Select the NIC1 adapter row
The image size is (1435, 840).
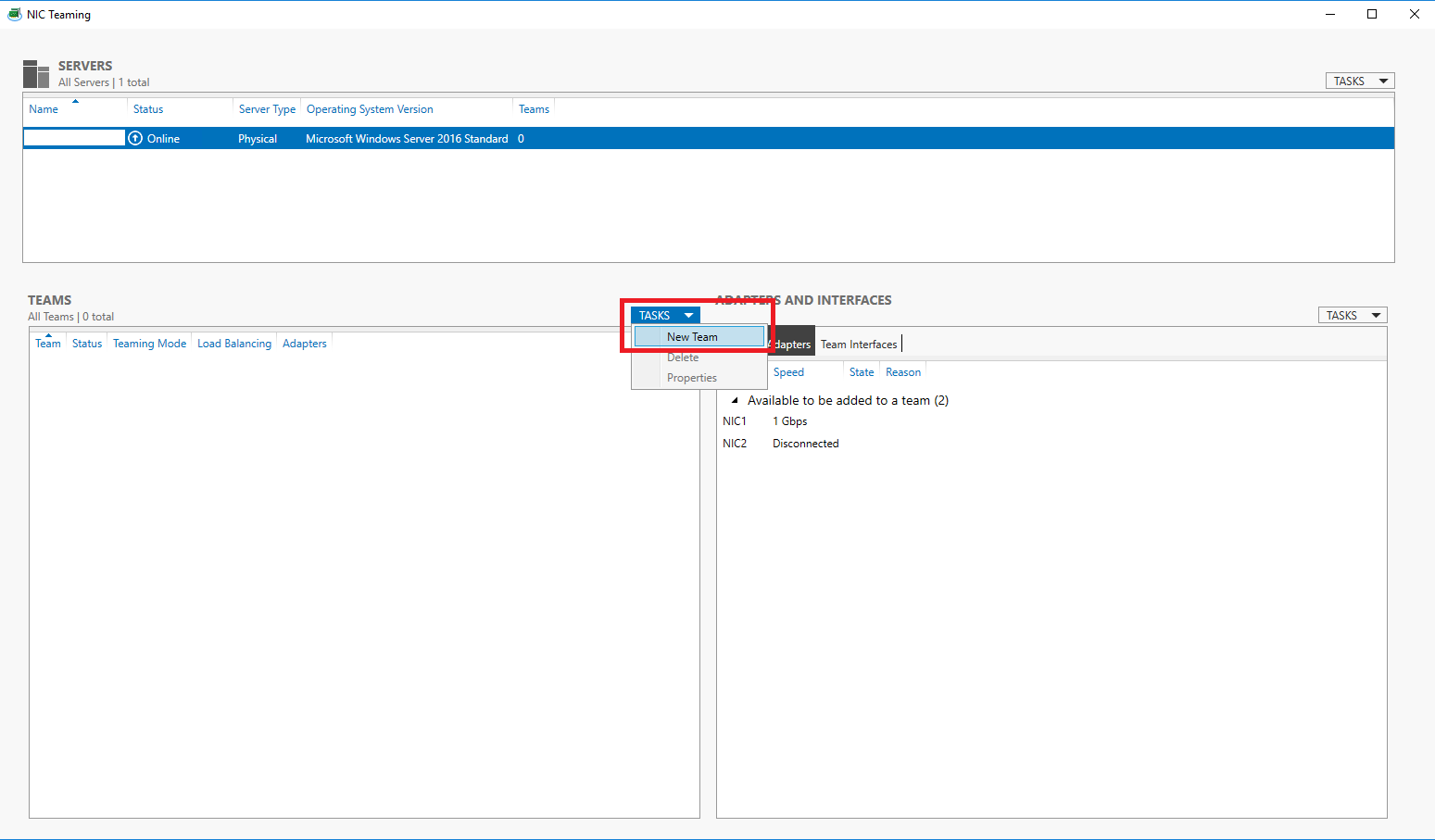(1051, 420)
